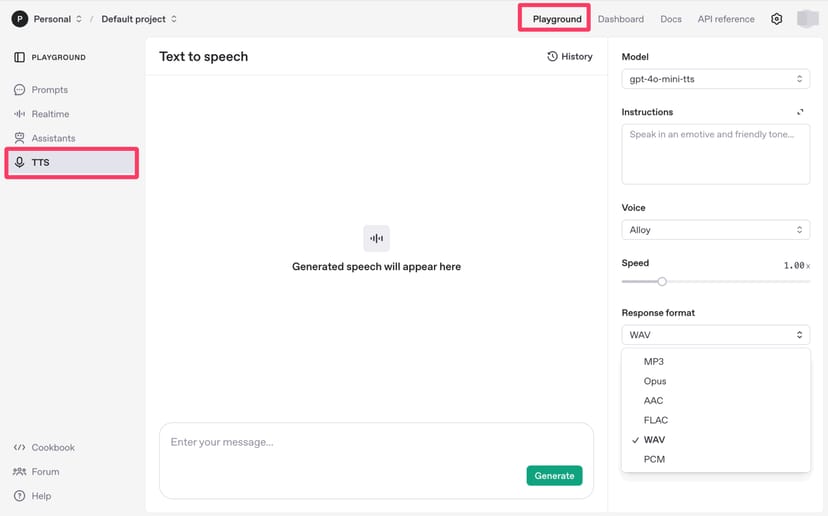Toggle the Playground sidebar panel icon
Screen dimensions: 828x516
pos(19,58)
